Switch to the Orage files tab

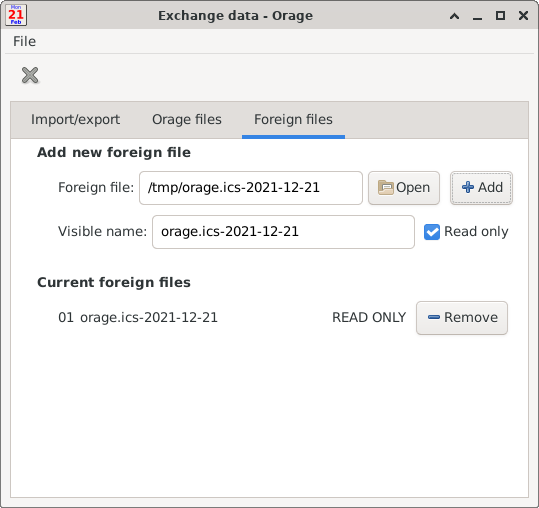(x=187, y=120)
